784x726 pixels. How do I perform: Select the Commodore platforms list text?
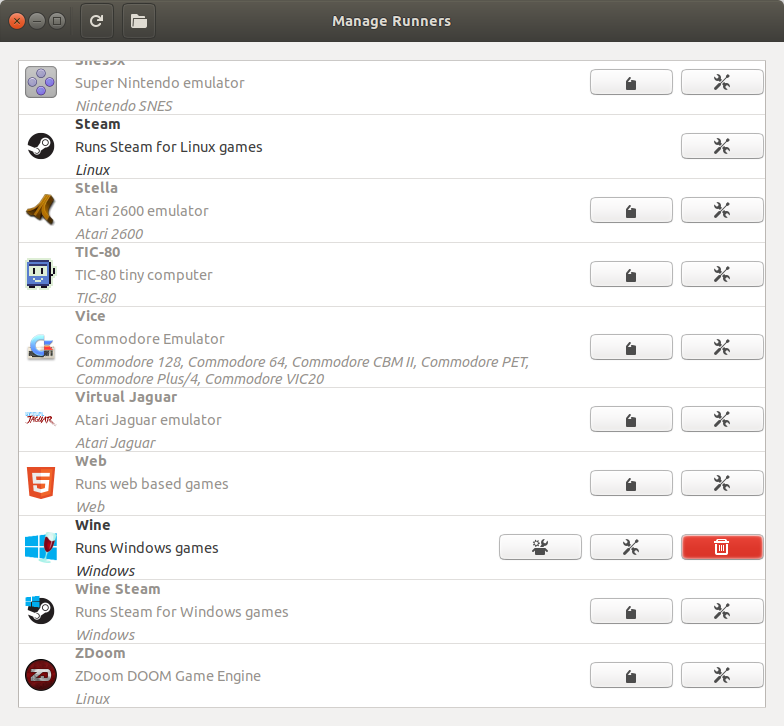(x=302, y=370)
